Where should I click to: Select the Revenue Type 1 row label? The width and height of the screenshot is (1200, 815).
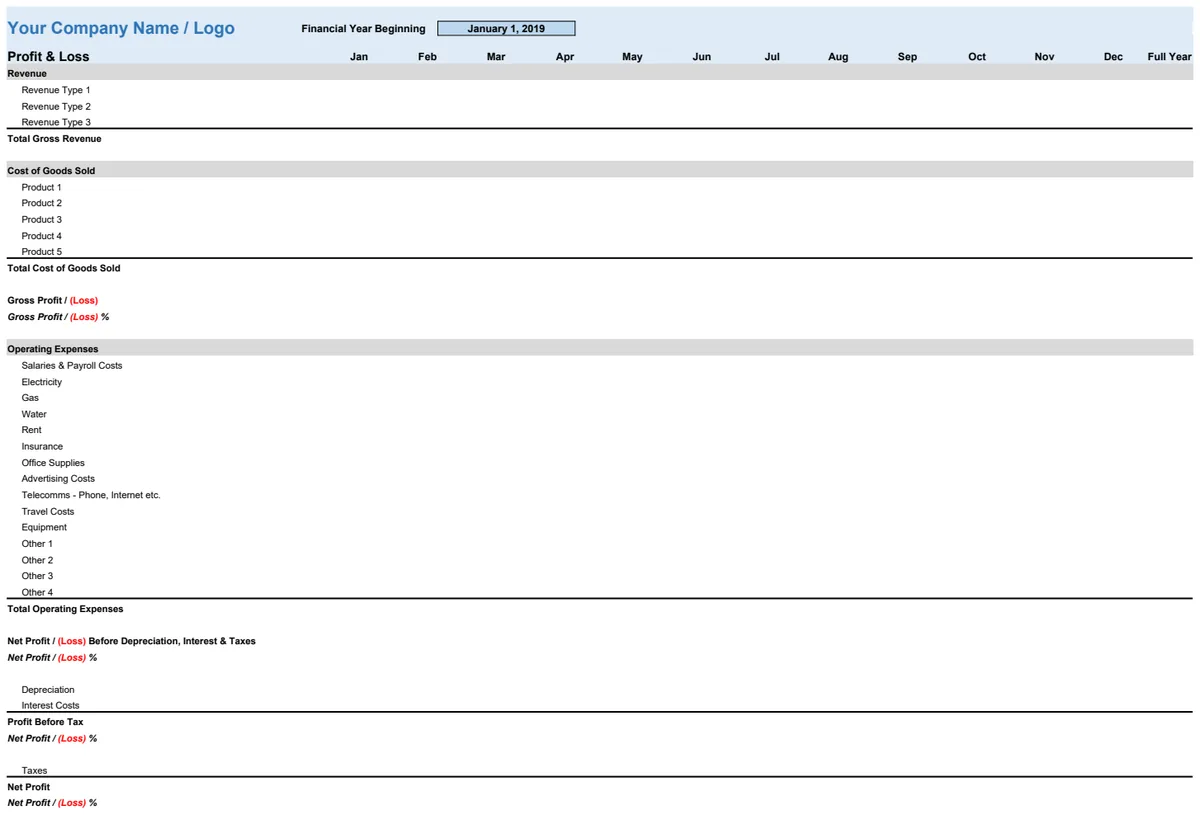(x=56, y=90)
